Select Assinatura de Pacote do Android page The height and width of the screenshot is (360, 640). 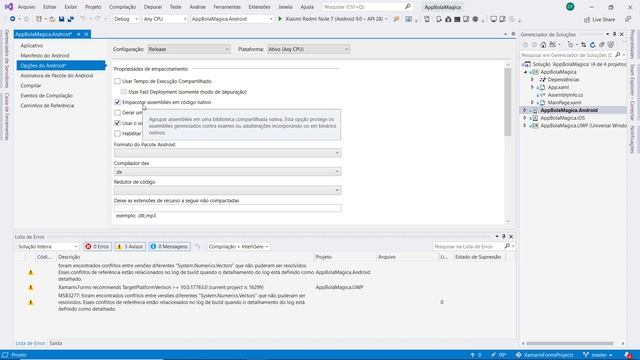click(x=57, y=76)
